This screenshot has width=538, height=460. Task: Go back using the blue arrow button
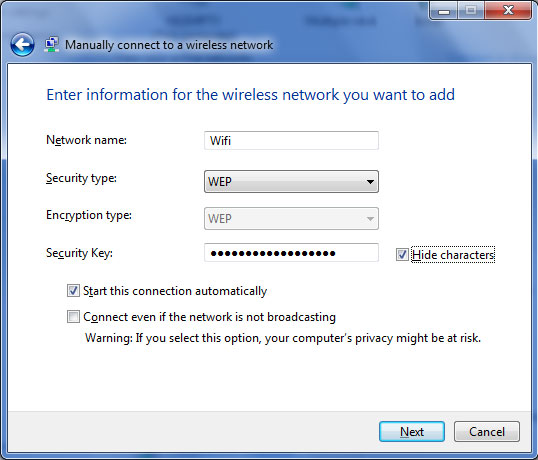point(22,45)
